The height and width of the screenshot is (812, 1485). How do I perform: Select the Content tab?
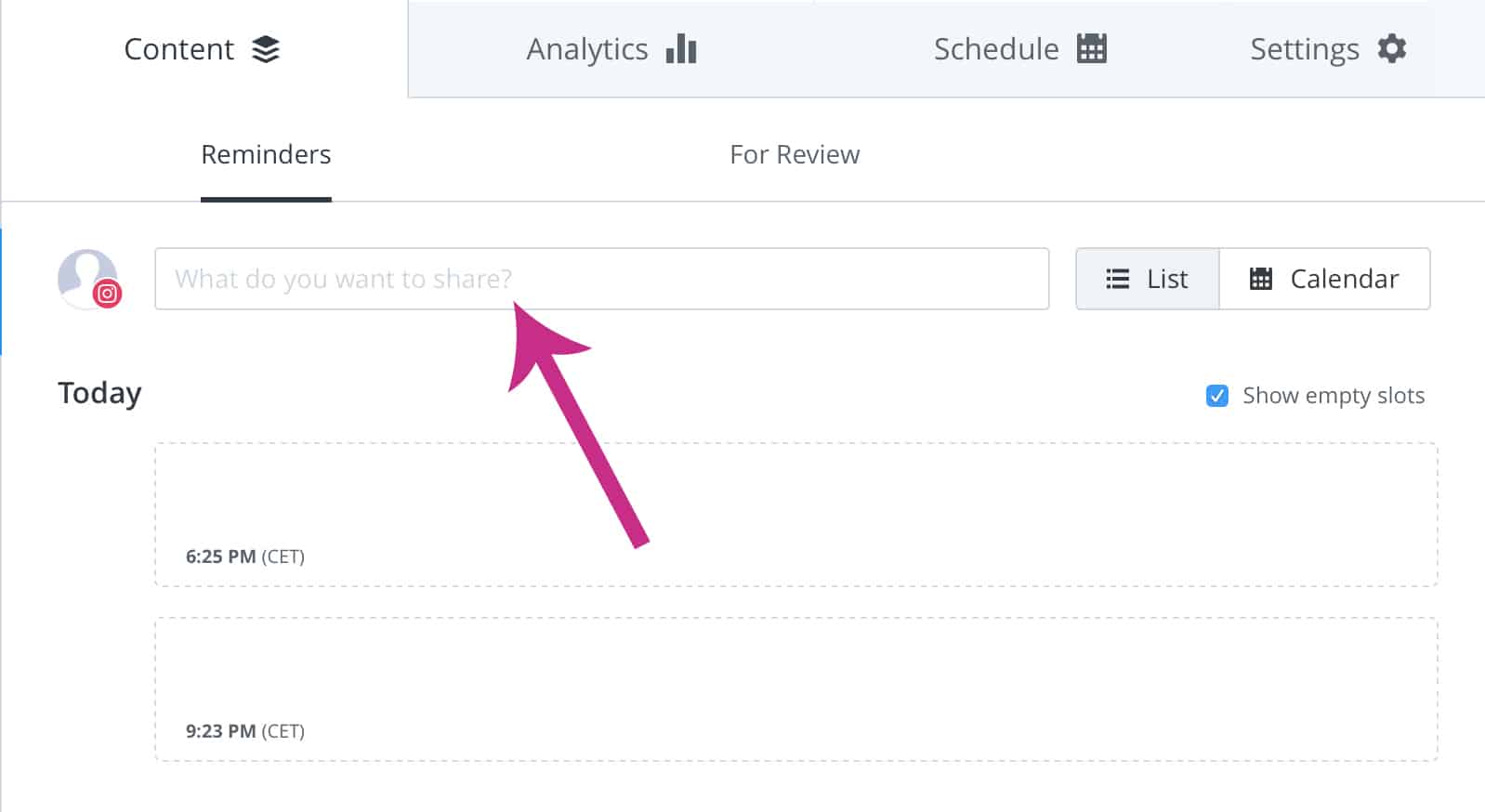click(x=203, y=48)
